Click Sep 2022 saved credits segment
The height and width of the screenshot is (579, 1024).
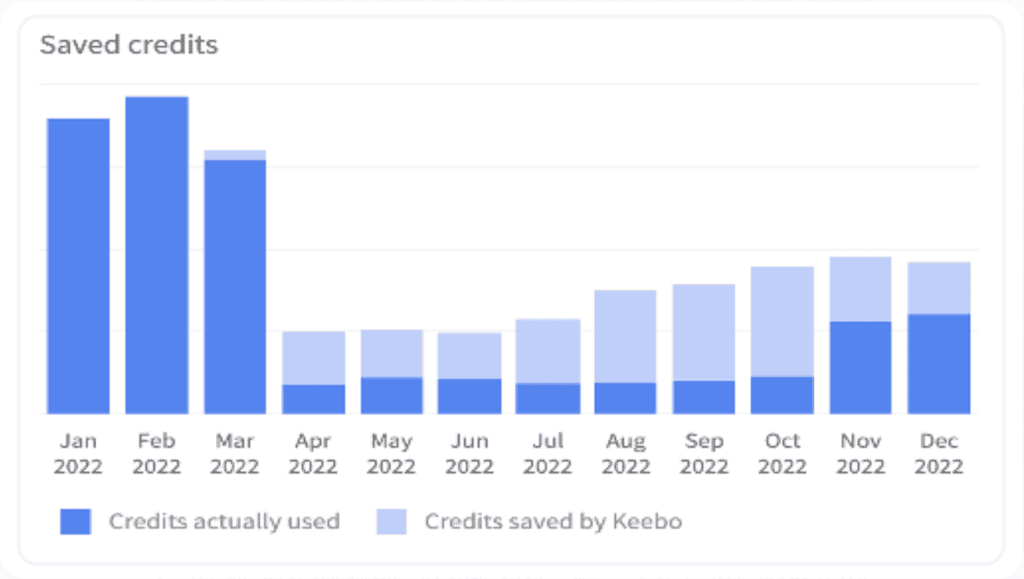pyautogui.click(x=704, y=332)
